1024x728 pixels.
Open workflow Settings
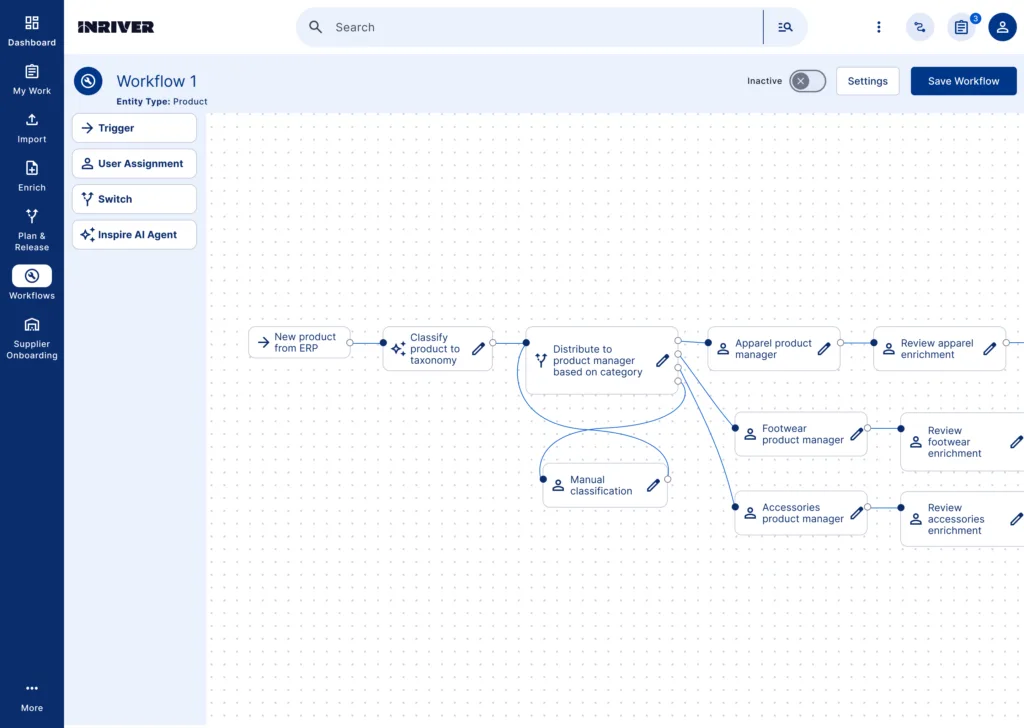pyautogui.click(x=867, y=81)
